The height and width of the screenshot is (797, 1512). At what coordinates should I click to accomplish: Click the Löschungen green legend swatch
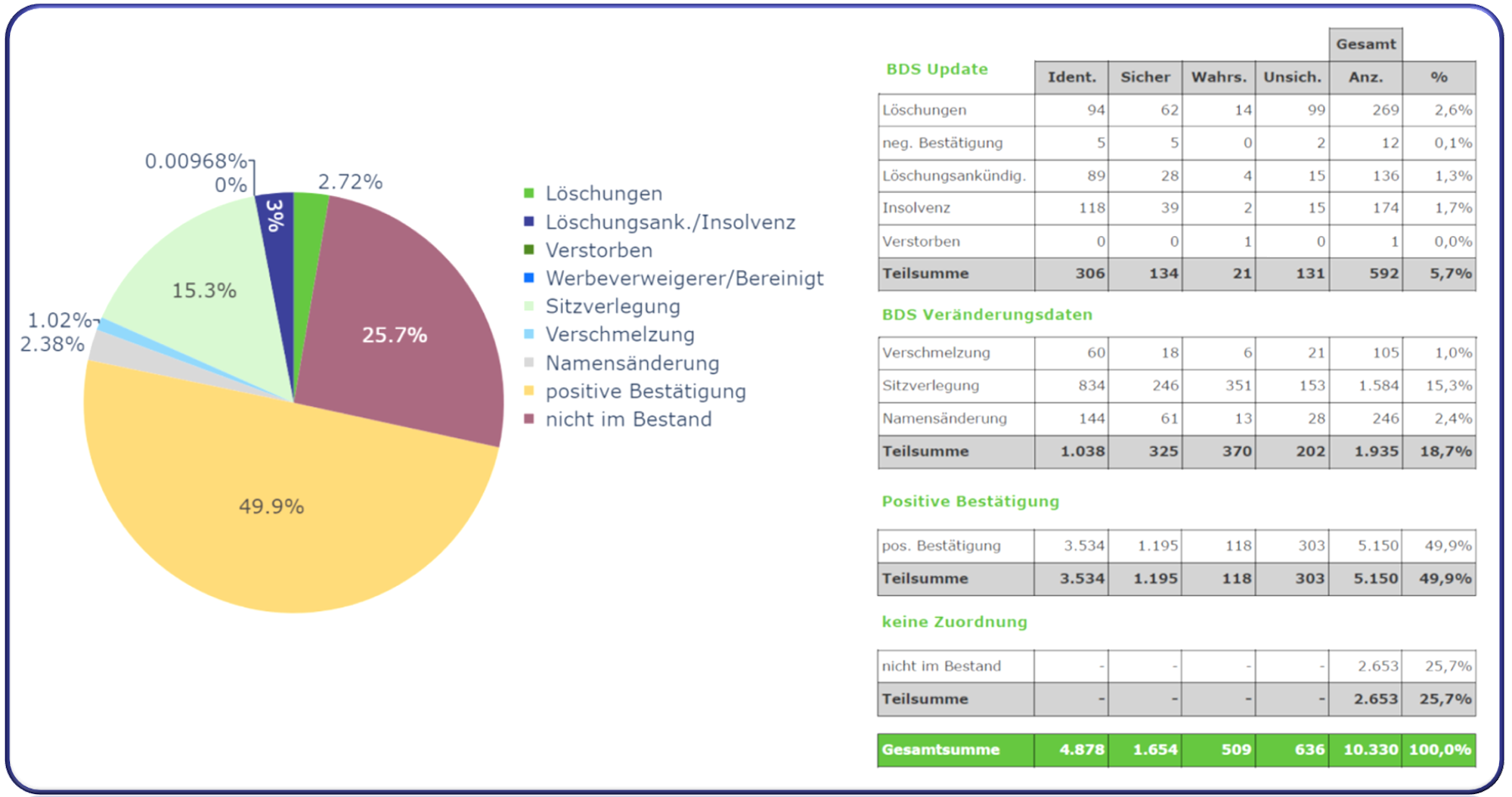529,194
